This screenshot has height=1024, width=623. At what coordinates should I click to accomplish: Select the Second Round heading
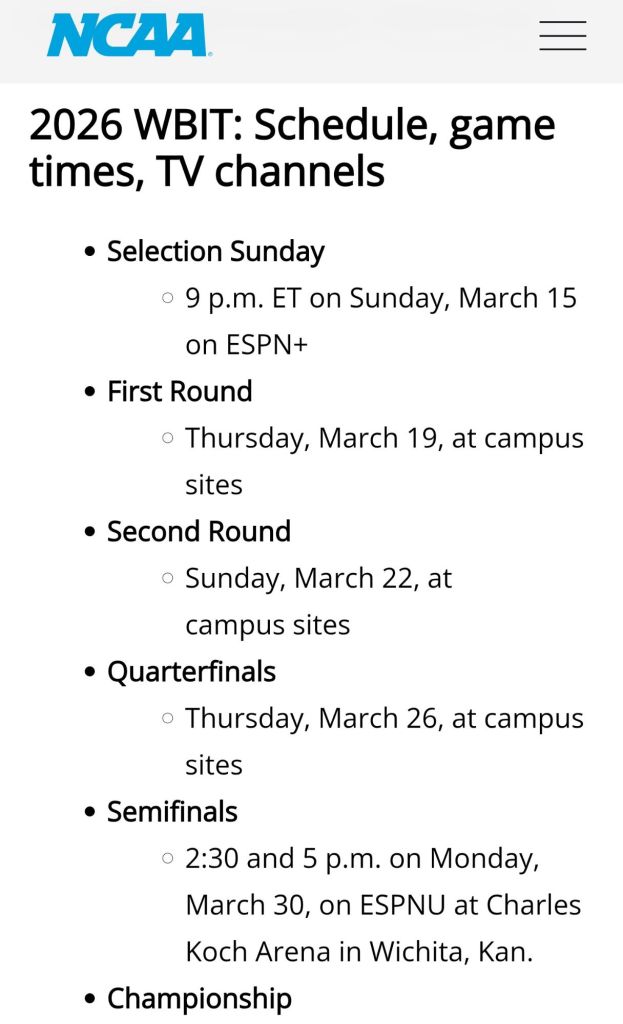199,531
